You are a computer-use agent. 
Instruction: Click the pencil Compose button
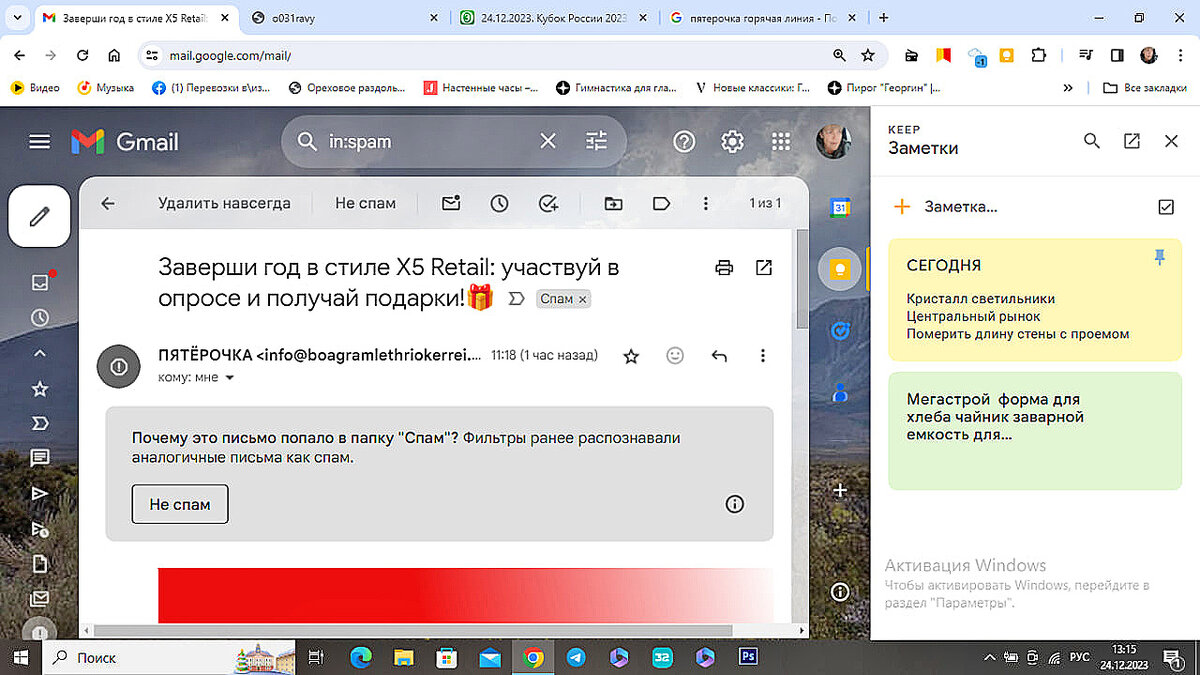tap(39, 216)
